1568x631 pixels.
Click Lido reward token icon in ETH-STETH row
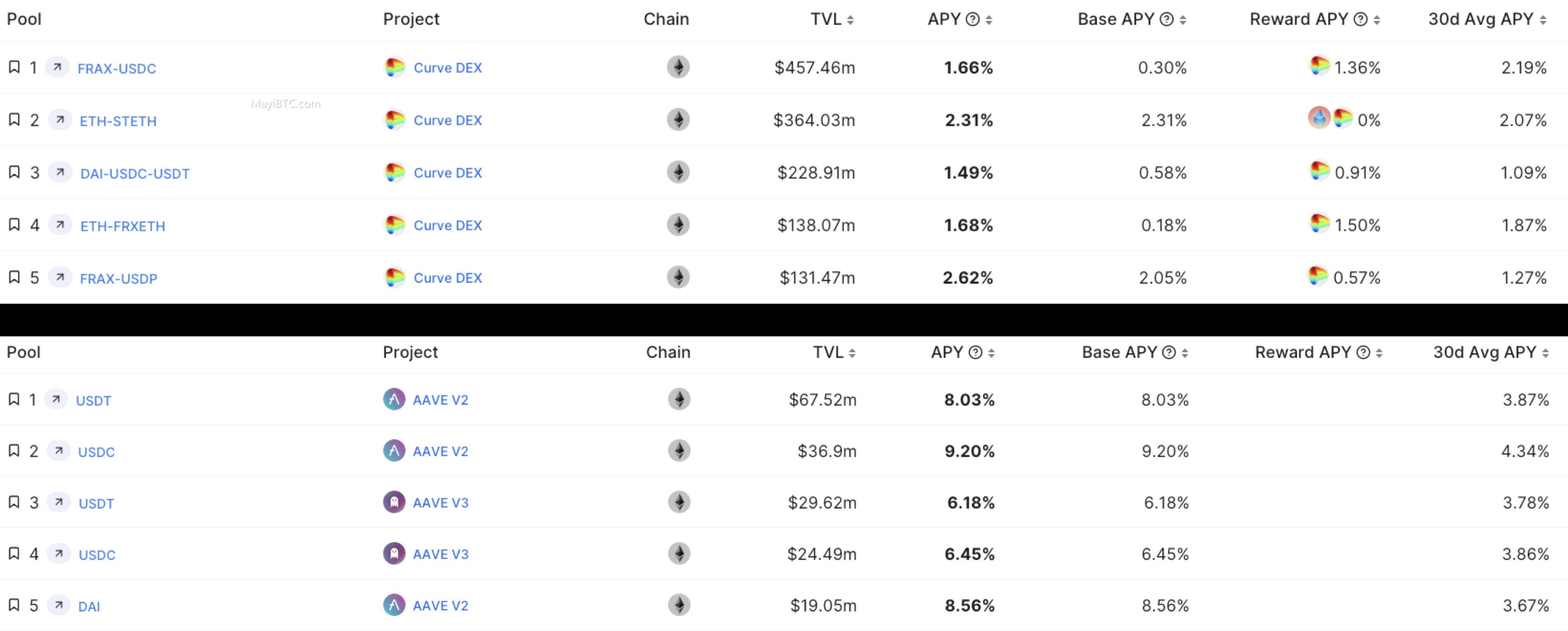pyautogui.click(x=1319, y=117)
